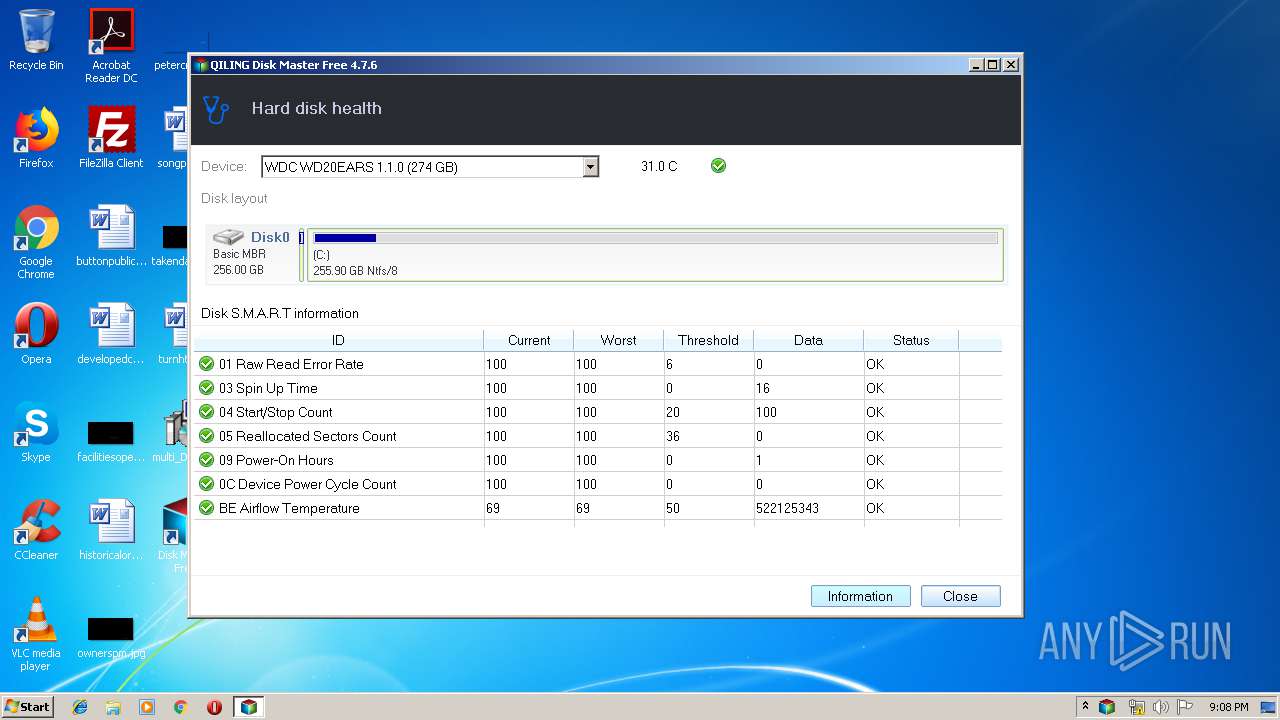The width and height of the screenshot is (1280, 720).
Task: Open Skype desktop shortcut
Action: (36, 432)
